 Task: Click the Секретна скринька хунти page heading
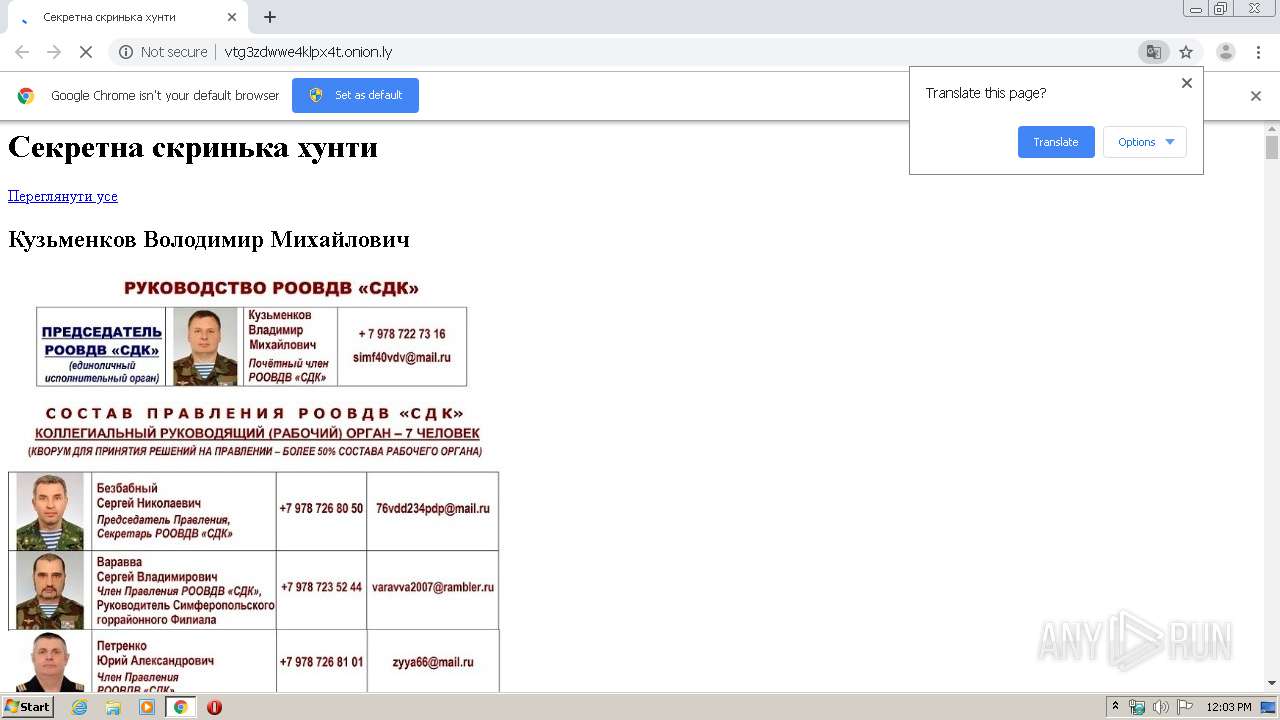tap(193, 147)
